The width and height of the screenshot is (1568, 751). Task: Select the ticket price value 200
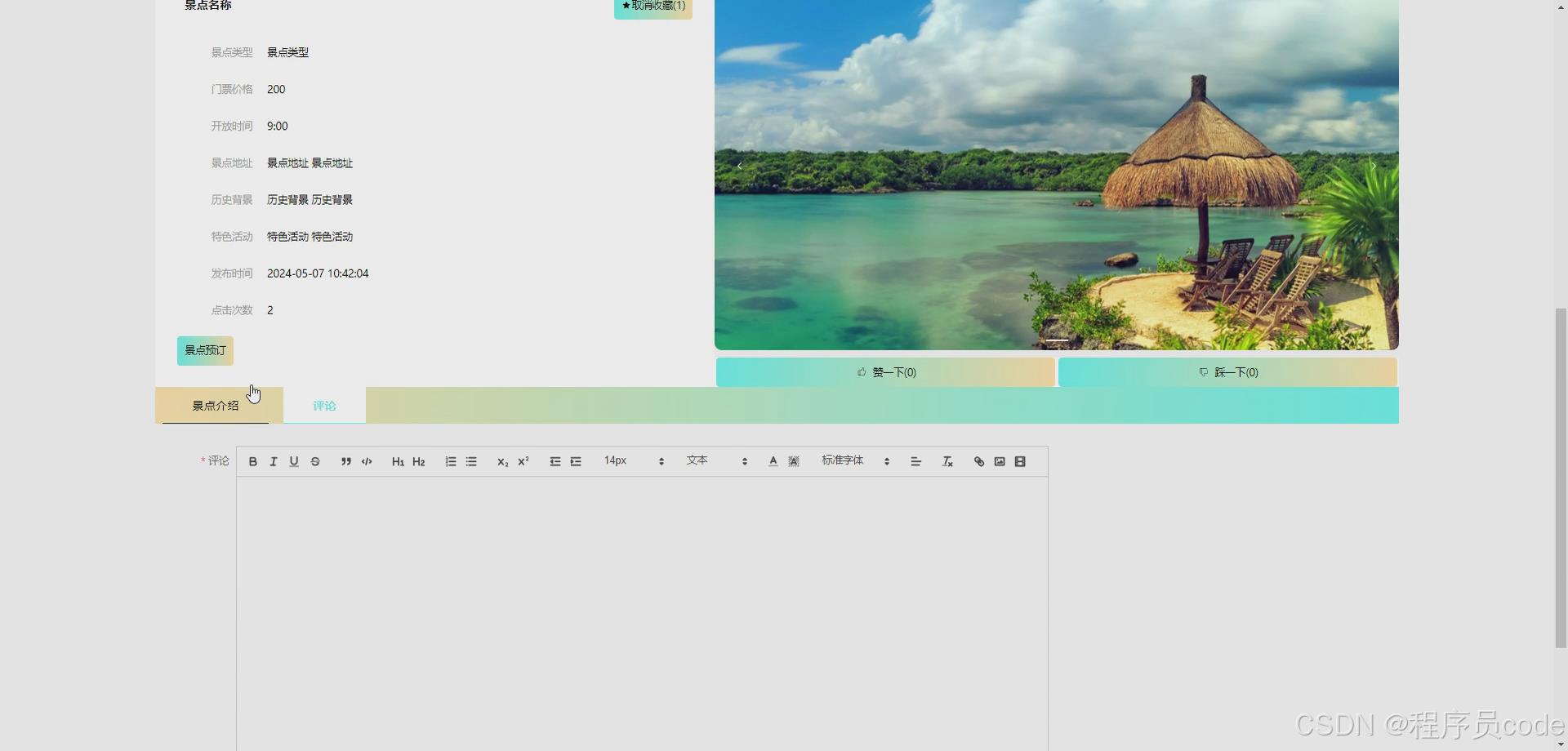coord(276,90)
